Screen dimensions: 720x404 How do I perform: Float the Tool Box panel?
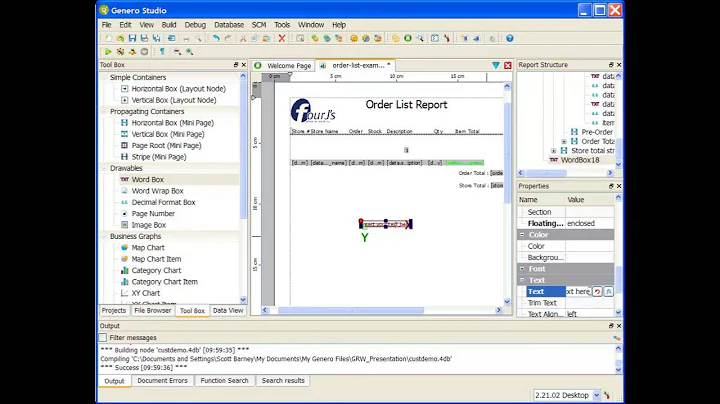[x=236, y=65]
